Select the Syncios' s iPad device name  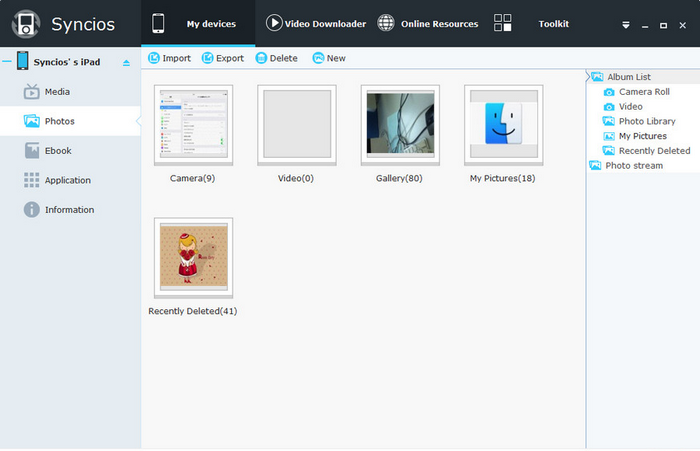tap(67, 62)
